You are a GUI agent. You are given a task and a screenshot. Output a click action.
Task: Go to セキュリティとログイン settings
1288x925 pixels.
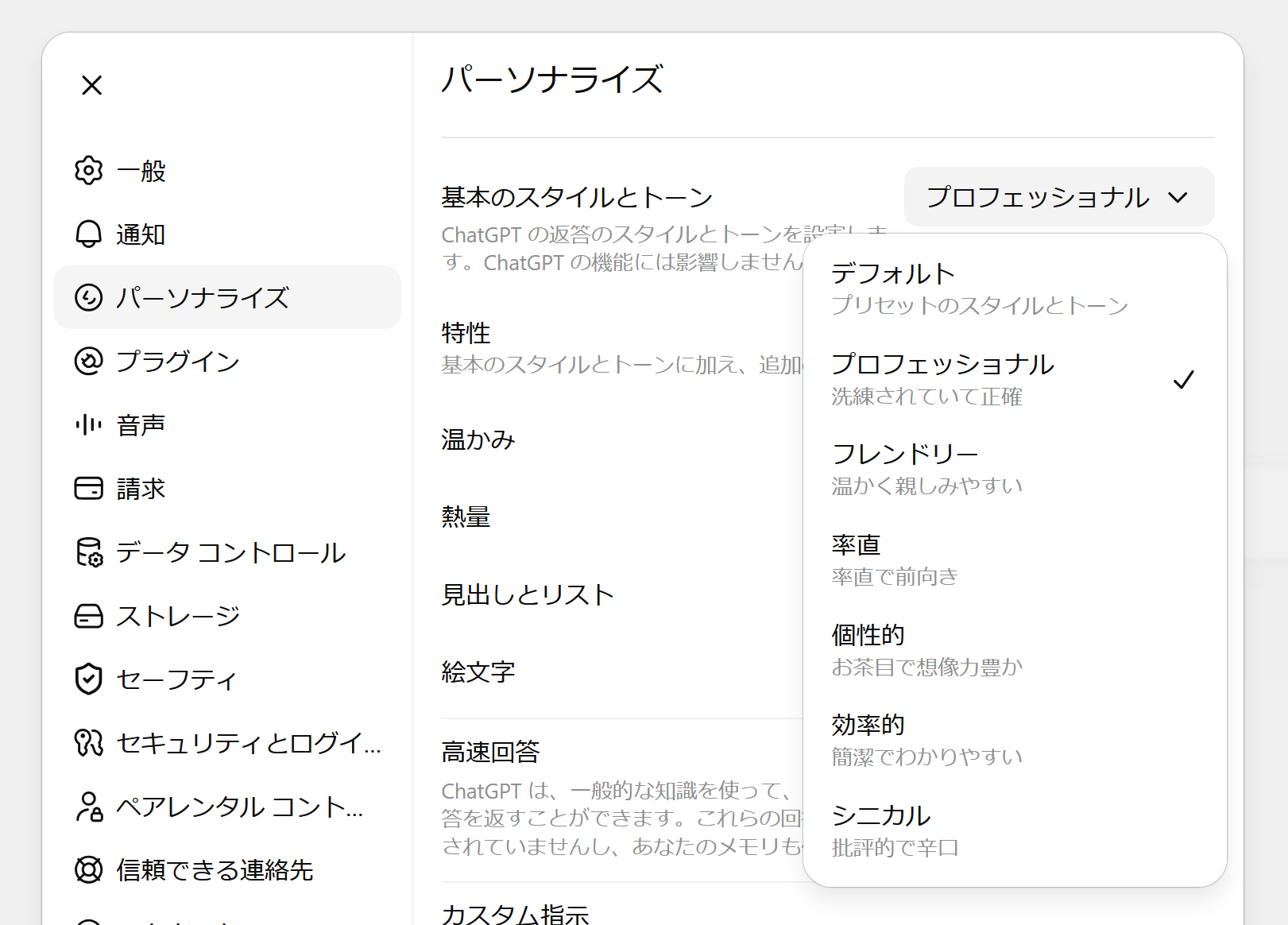click(x=227, y=742)
